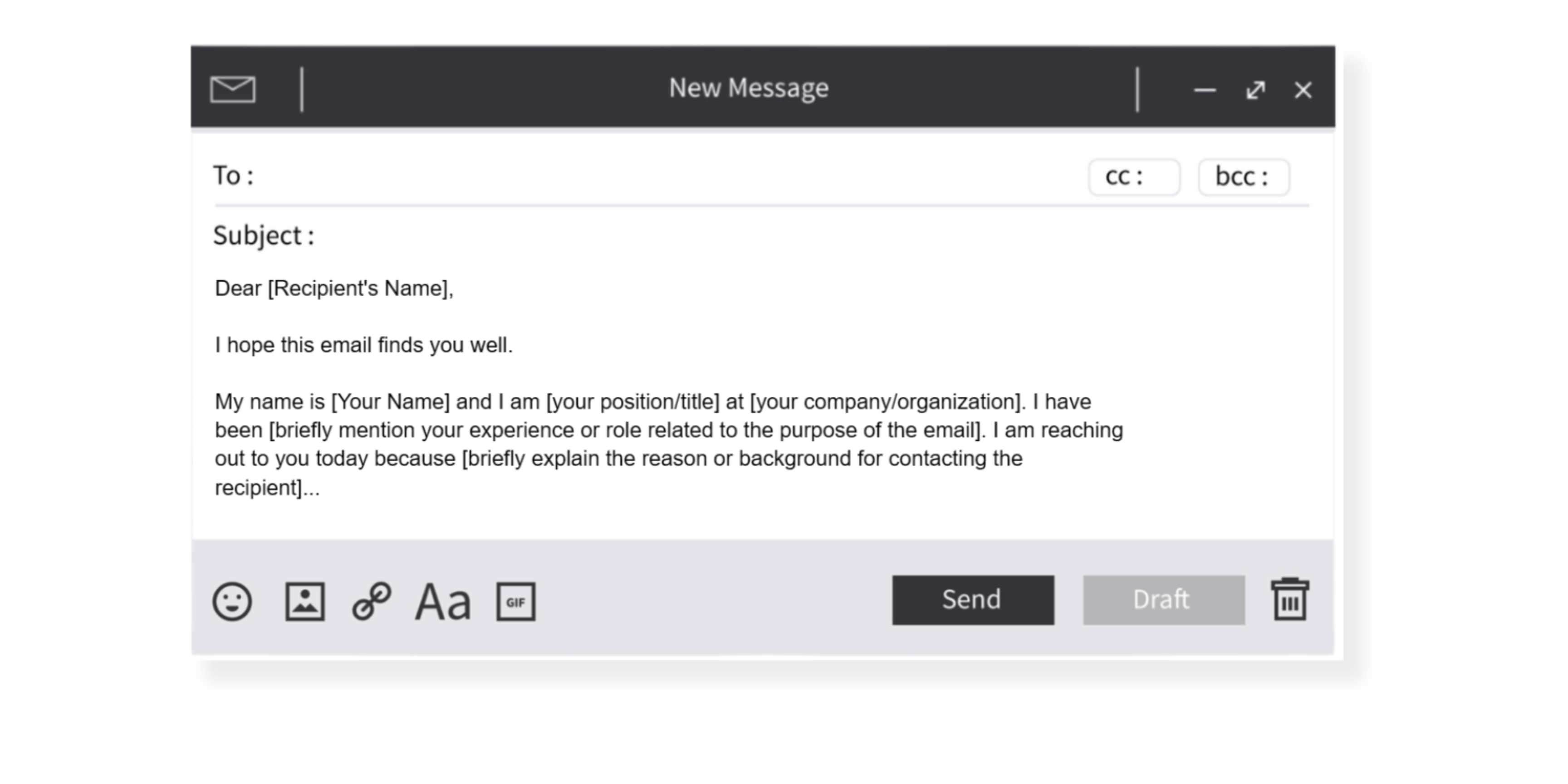
Task: Insert a GIF
Action: pyautogui.click(x=514, y=602)
